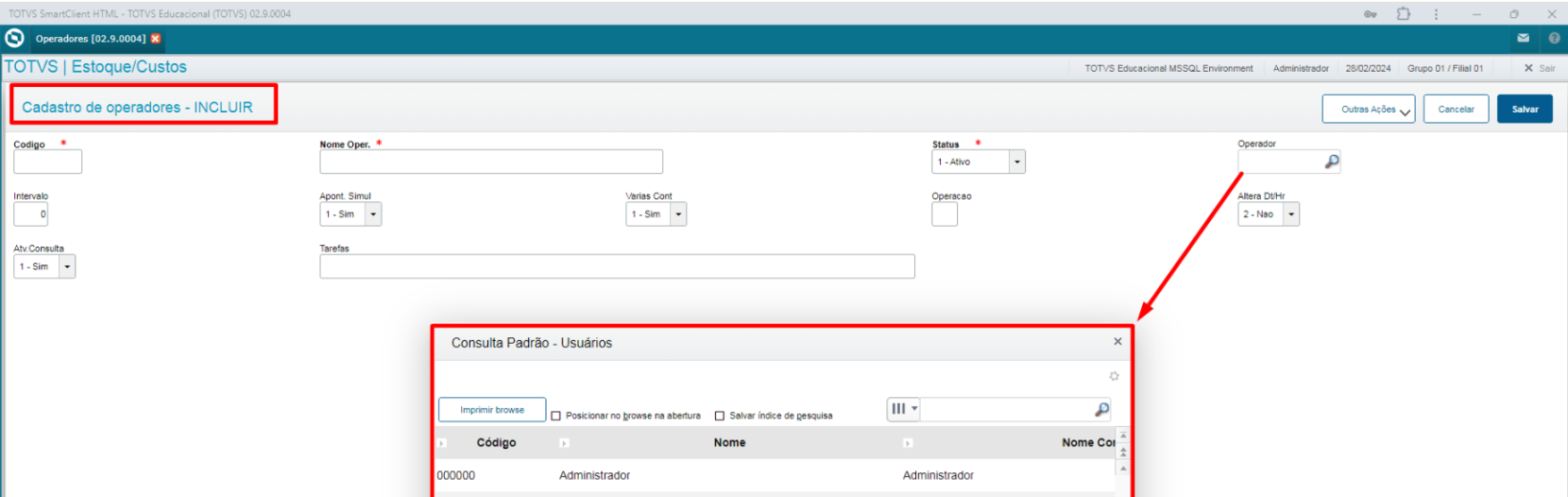Click the scroll-up single arrow in grid
The height and width of the screenshot is (497, 1568).
click(1123, 468)
